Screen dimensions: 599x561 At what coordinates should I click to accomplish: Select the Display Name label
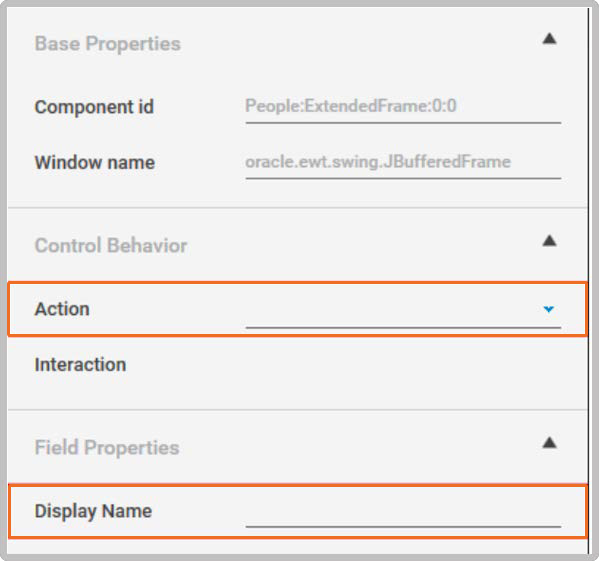point(93,511)
